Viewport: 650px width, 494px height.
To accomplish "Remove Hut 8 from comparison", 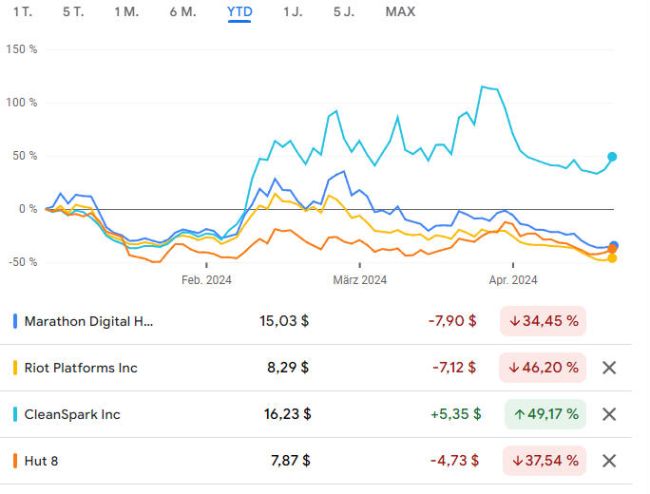I will [609, 461].
